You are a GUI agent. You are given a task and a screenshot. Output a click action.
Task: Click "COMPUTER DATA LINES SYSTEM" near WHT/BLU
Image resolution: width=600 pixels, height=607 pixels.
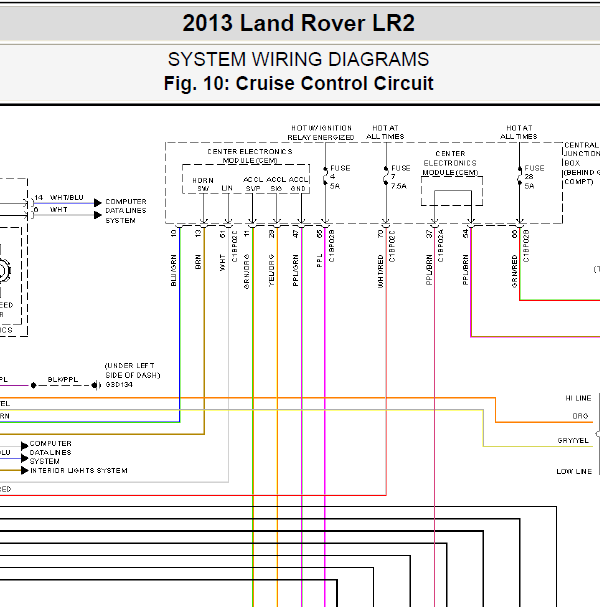click(x=126, y=211)
